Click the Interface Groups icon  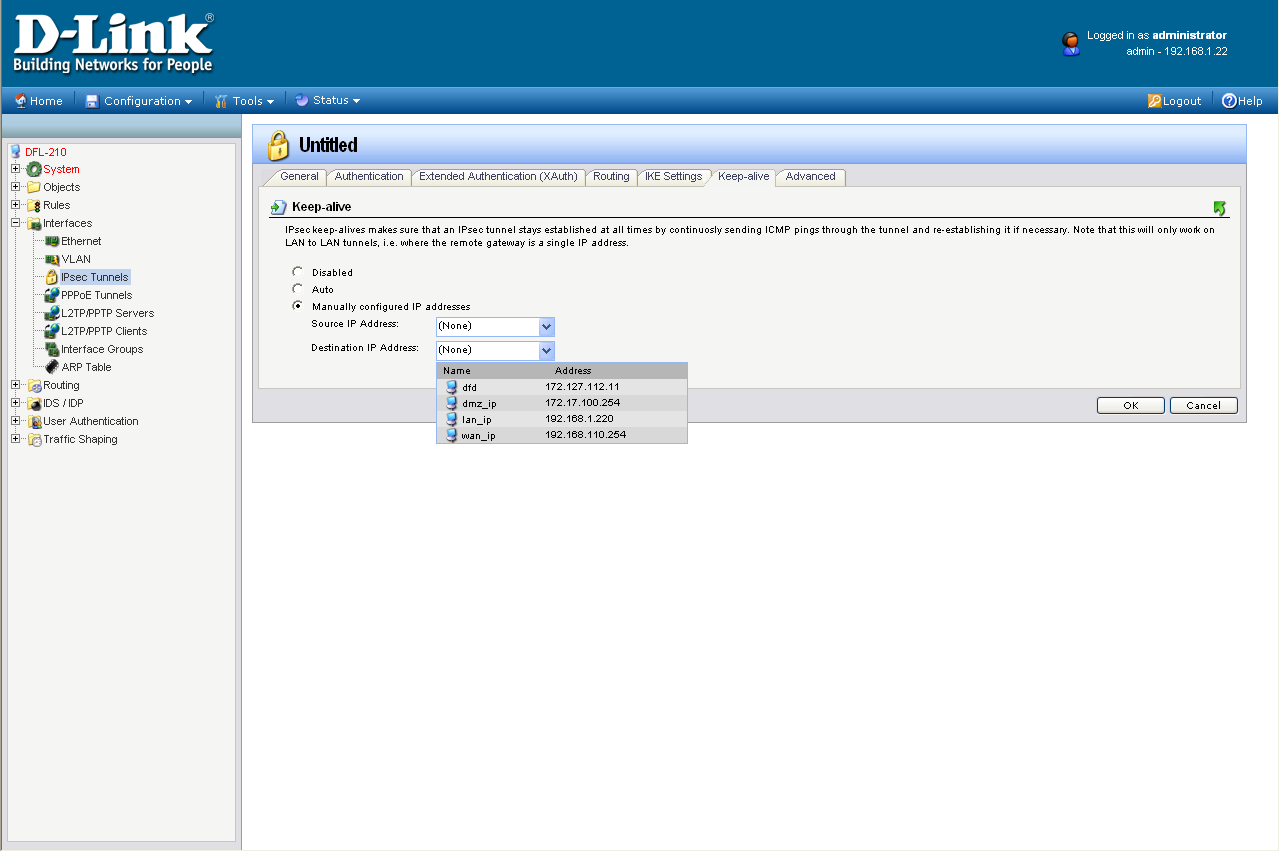coord(52,350)
